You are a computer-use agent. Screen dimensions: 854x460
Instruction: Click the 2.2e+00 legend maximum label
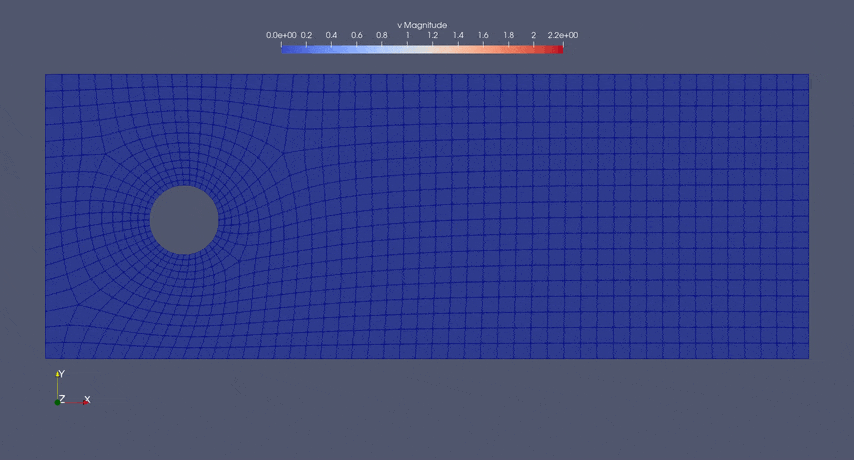[563, 36]
